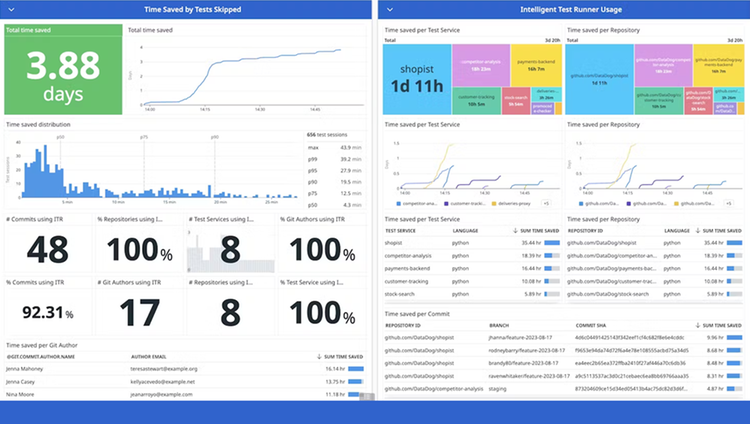
Task: Click sort arrow in Git Author table
Action: (319, 357)
